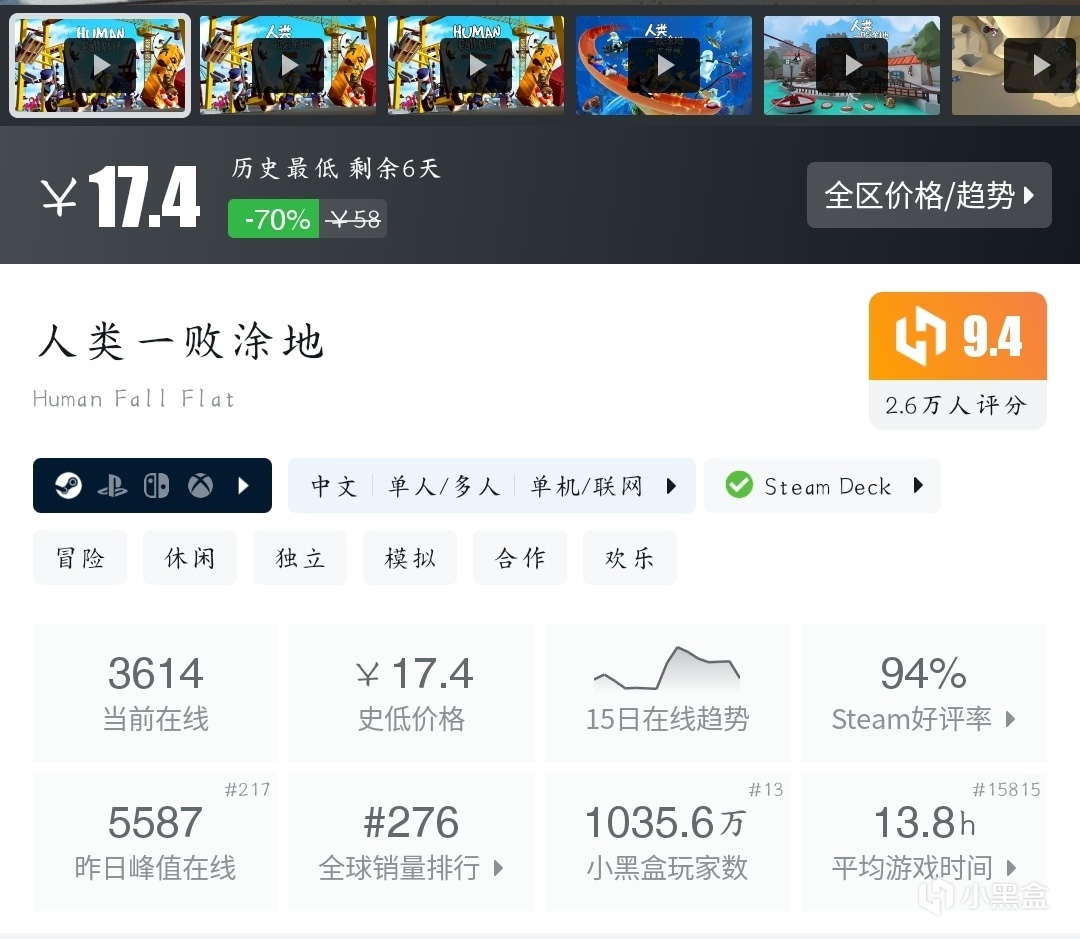Click the #217 rank label
Screen dimensions: 1080x939
(x=247, y=790)
